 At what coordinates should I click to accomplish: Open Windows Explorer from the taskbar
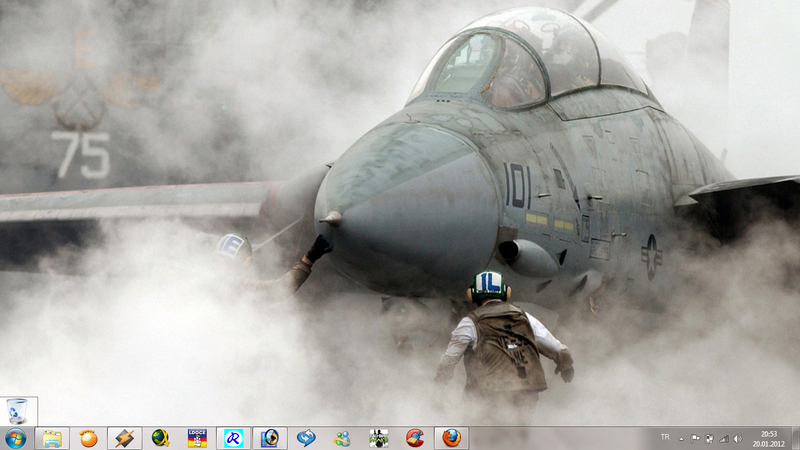pyautogui.click(x=52, y=438)
